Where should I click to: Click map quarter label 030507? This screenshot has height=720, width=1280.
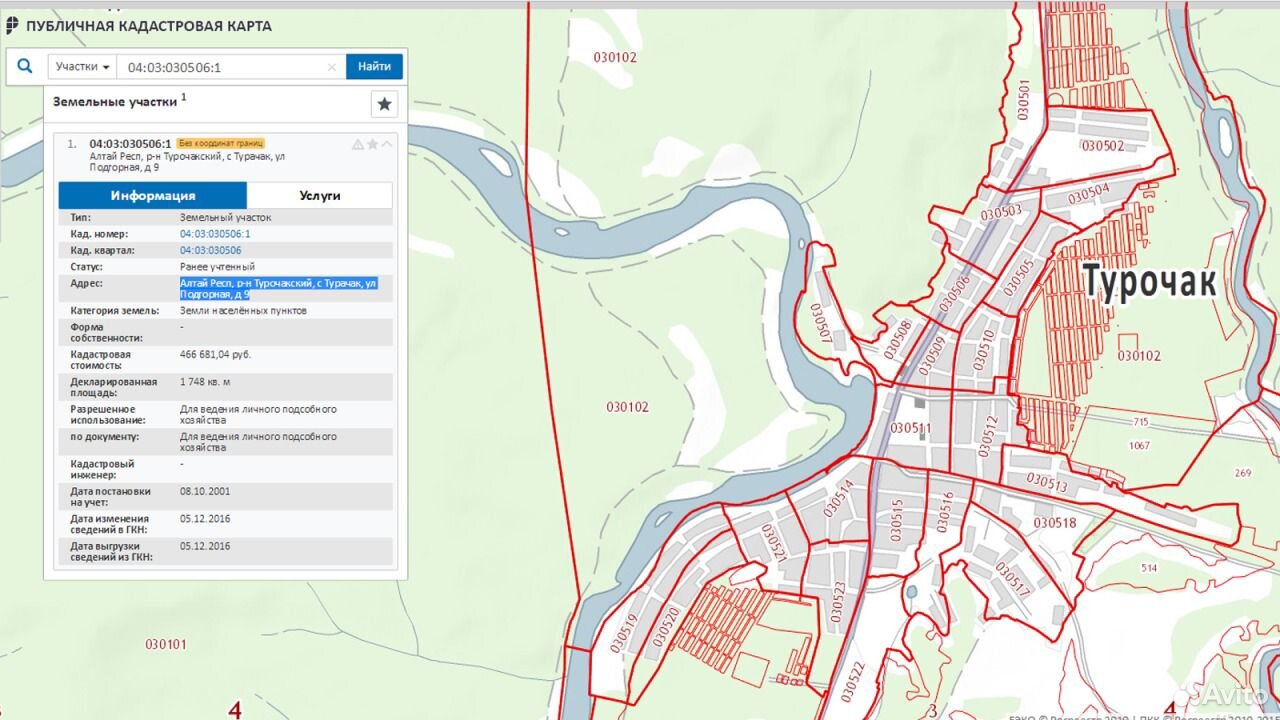pyautogui.click(x=820, y=323)
